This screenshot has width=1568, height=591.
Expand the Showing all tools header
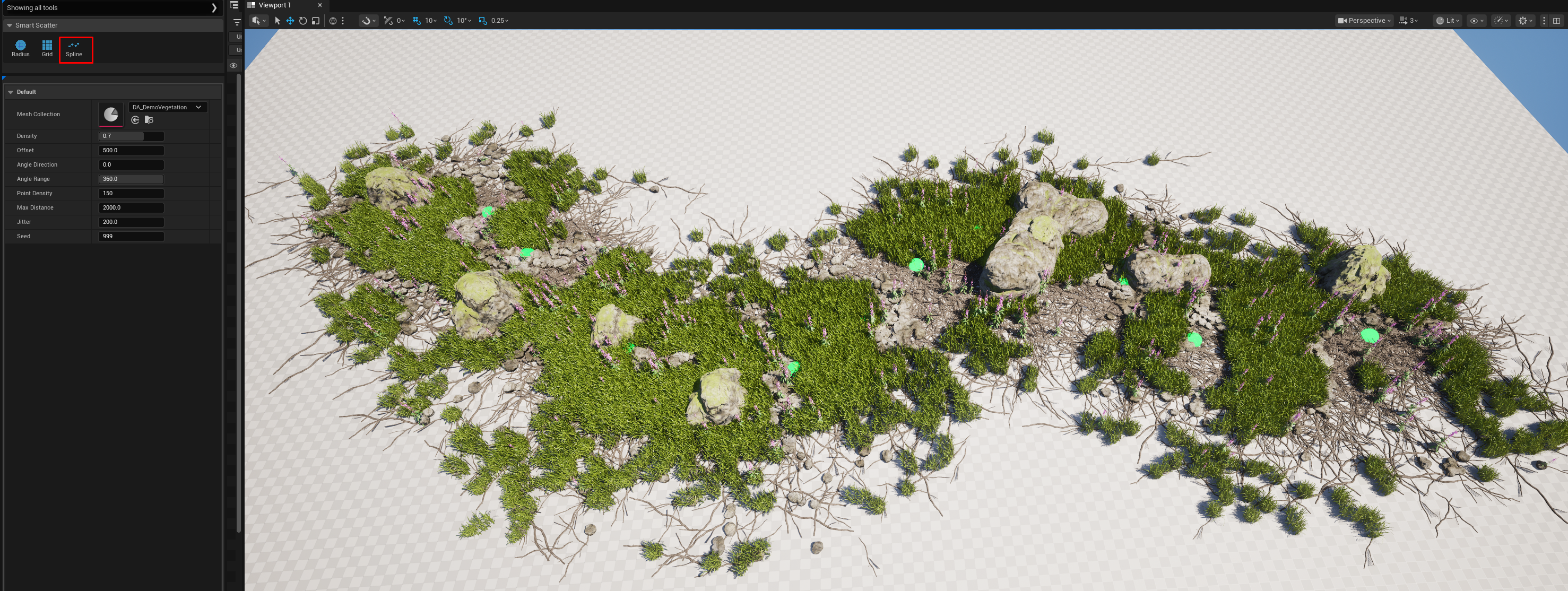[214, 8]
